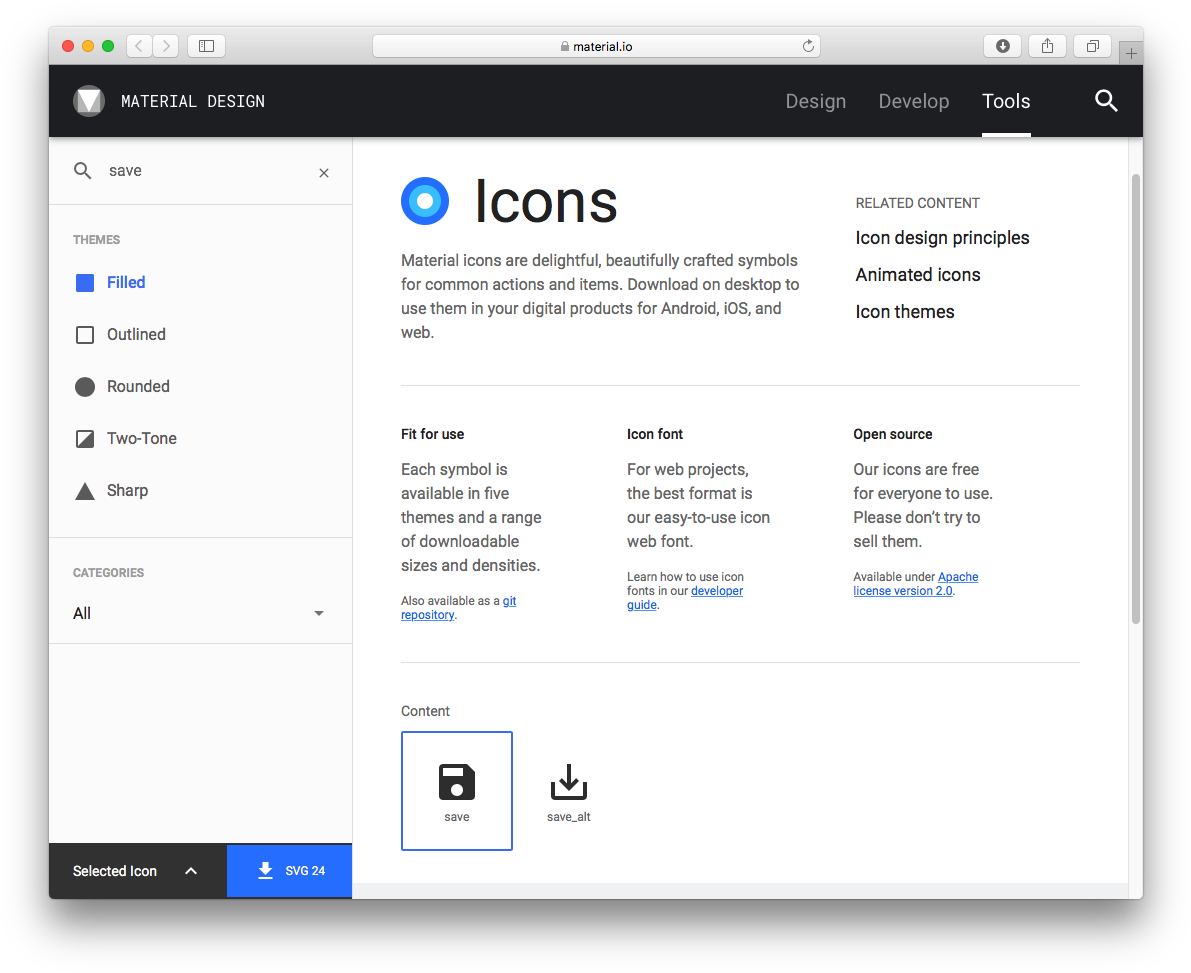Follow the developer guide link
This screenshot has width=1191, height=973.
[x=684, y=598]
